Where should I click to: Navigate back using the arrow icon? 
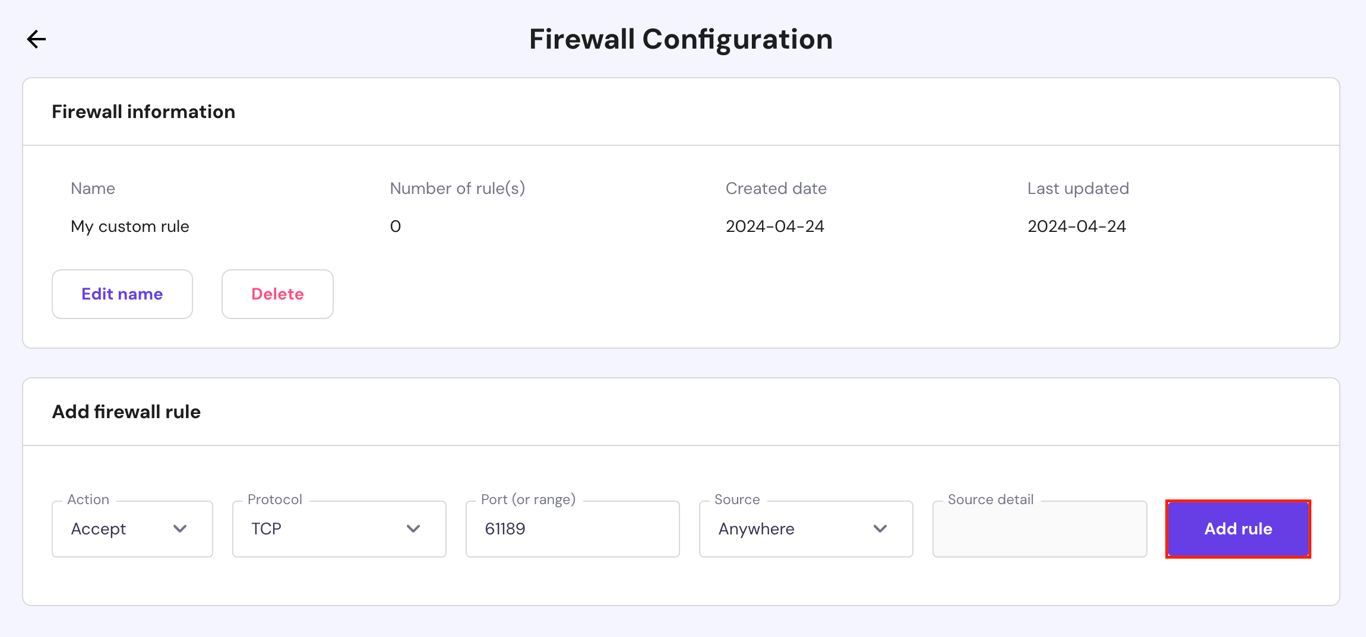click(36, 39)
